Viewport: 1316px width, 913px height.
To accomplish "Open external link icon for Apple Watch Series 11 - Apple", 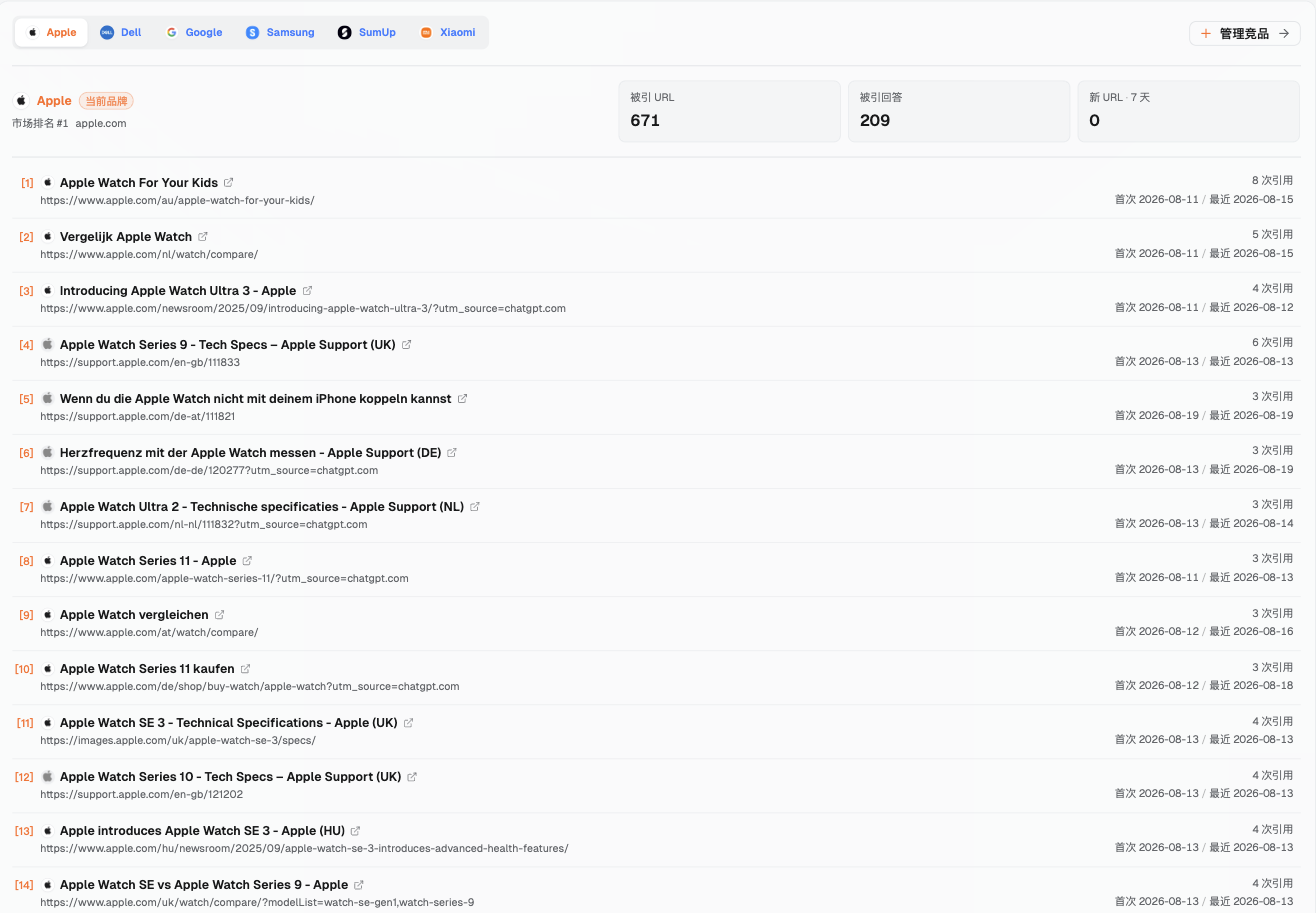I will coord(248,560).
